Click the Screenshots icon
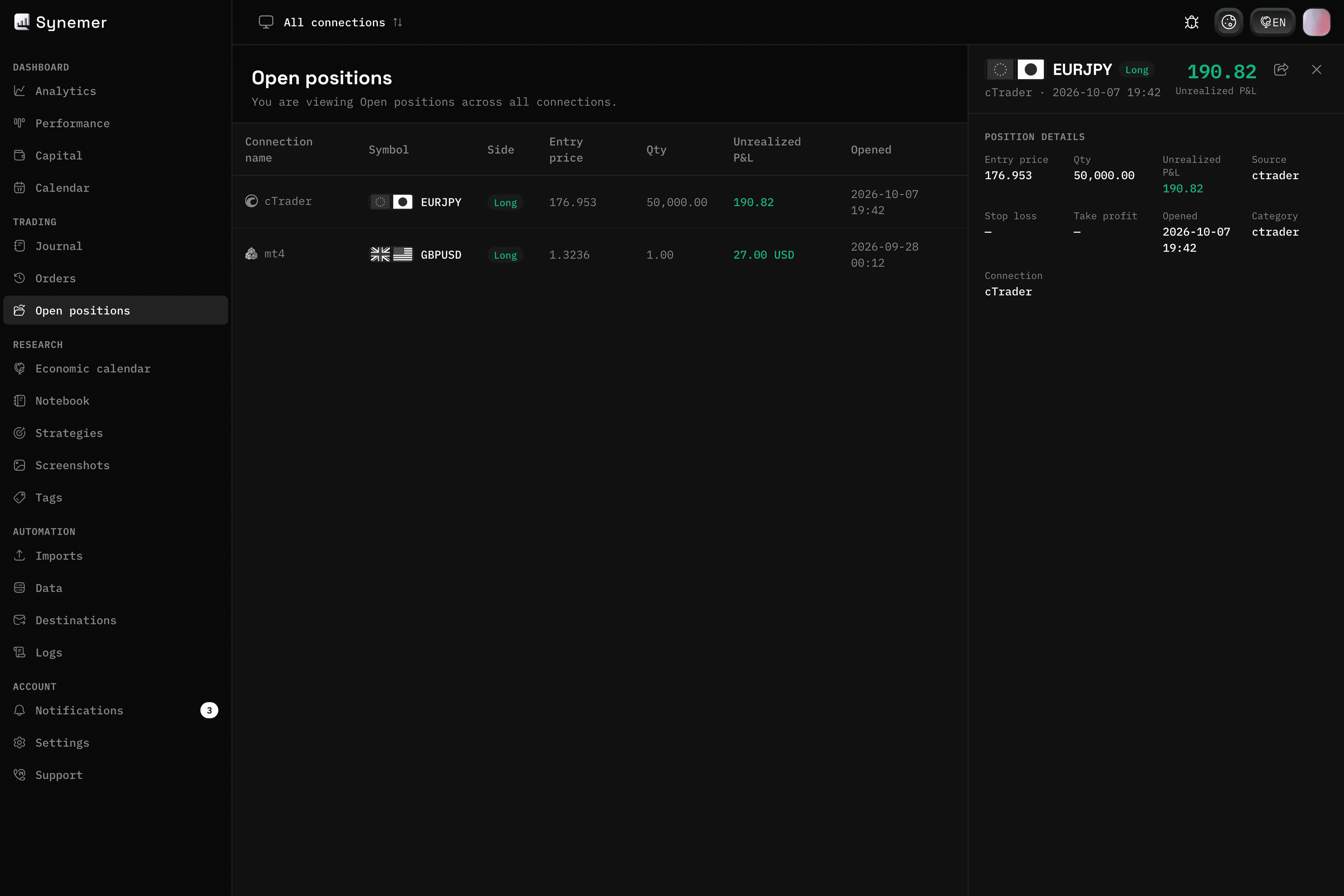The image size is (1344, 896). (x=20, y=465)
